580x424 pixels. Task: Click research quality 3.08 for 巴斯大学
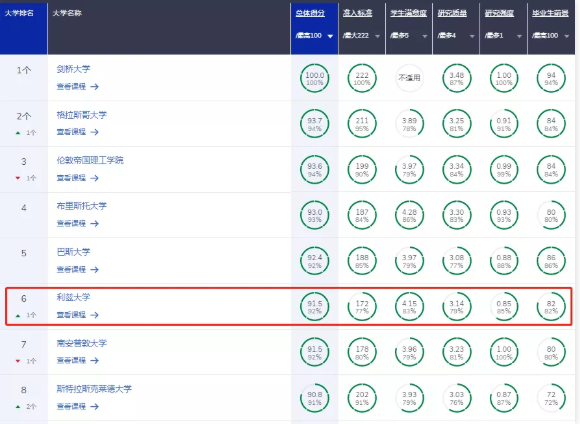click(x=456, y=261)
